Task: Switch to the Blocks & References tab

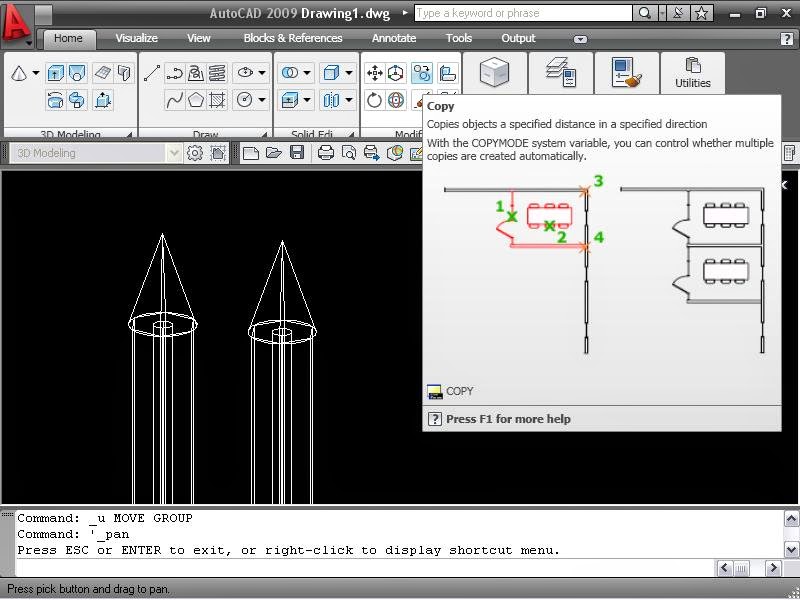Action: tap(293, 38)
